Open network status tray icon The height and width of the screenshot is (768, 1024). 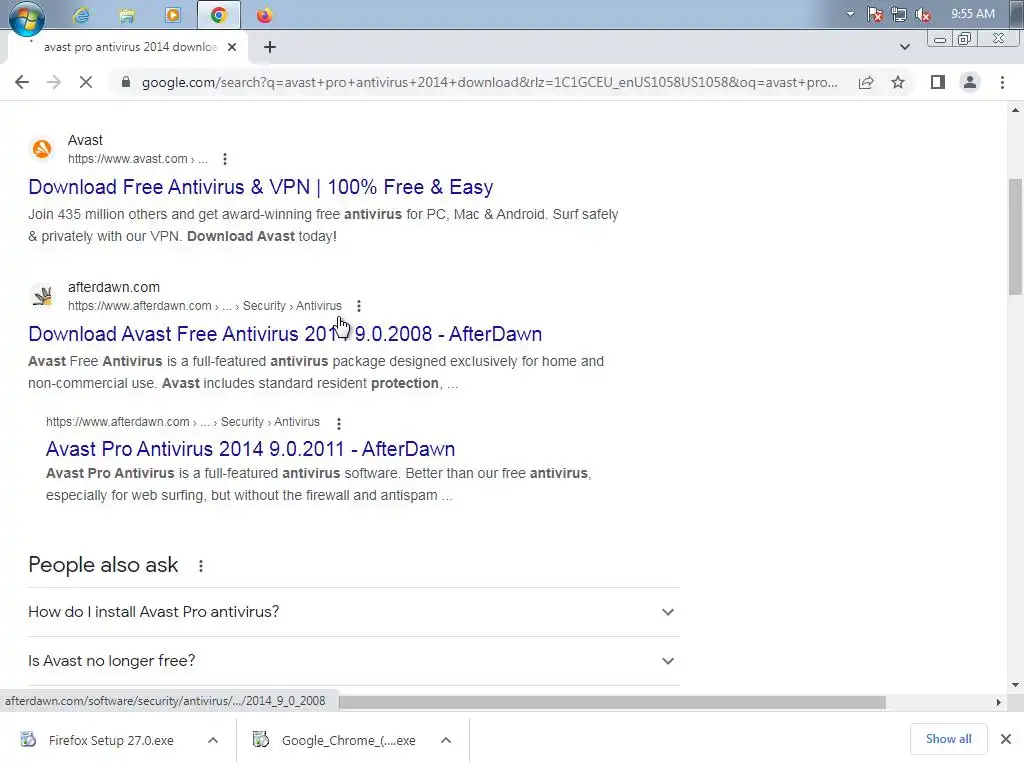[x=899, y=14]
